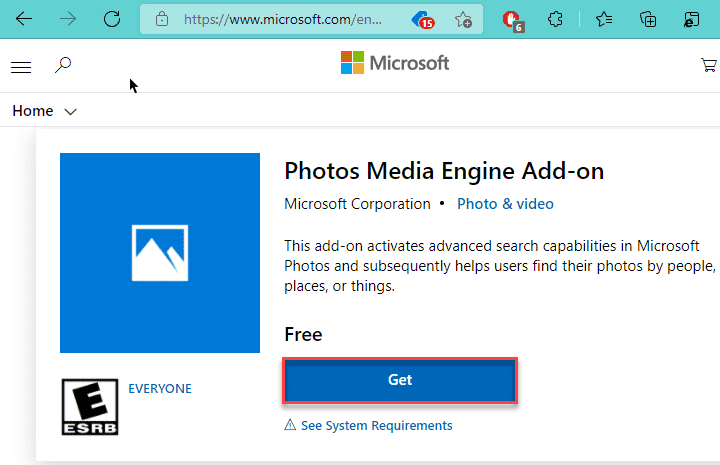
Task: Click the red extension icon with badge 6
Action: pyautogui.click(x=513, y=19)
